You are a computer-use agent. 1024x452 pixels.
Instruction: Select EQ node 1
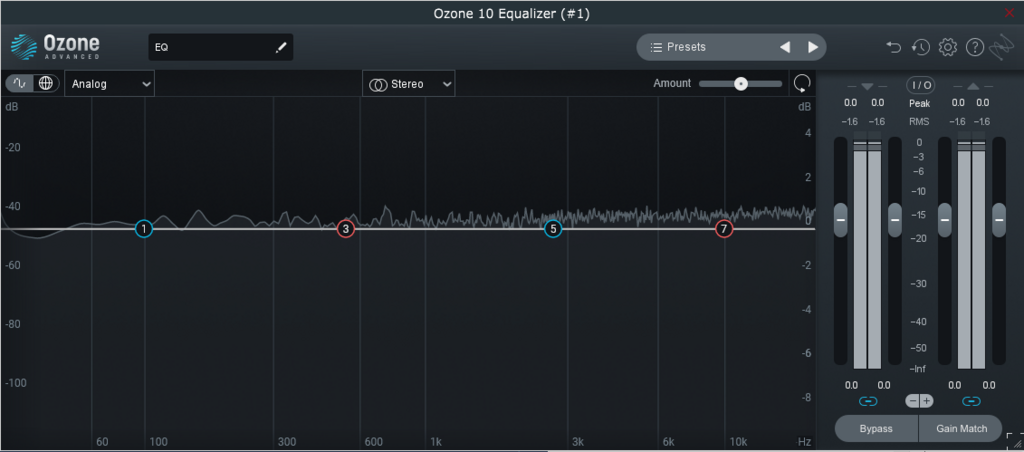point(144,229)
